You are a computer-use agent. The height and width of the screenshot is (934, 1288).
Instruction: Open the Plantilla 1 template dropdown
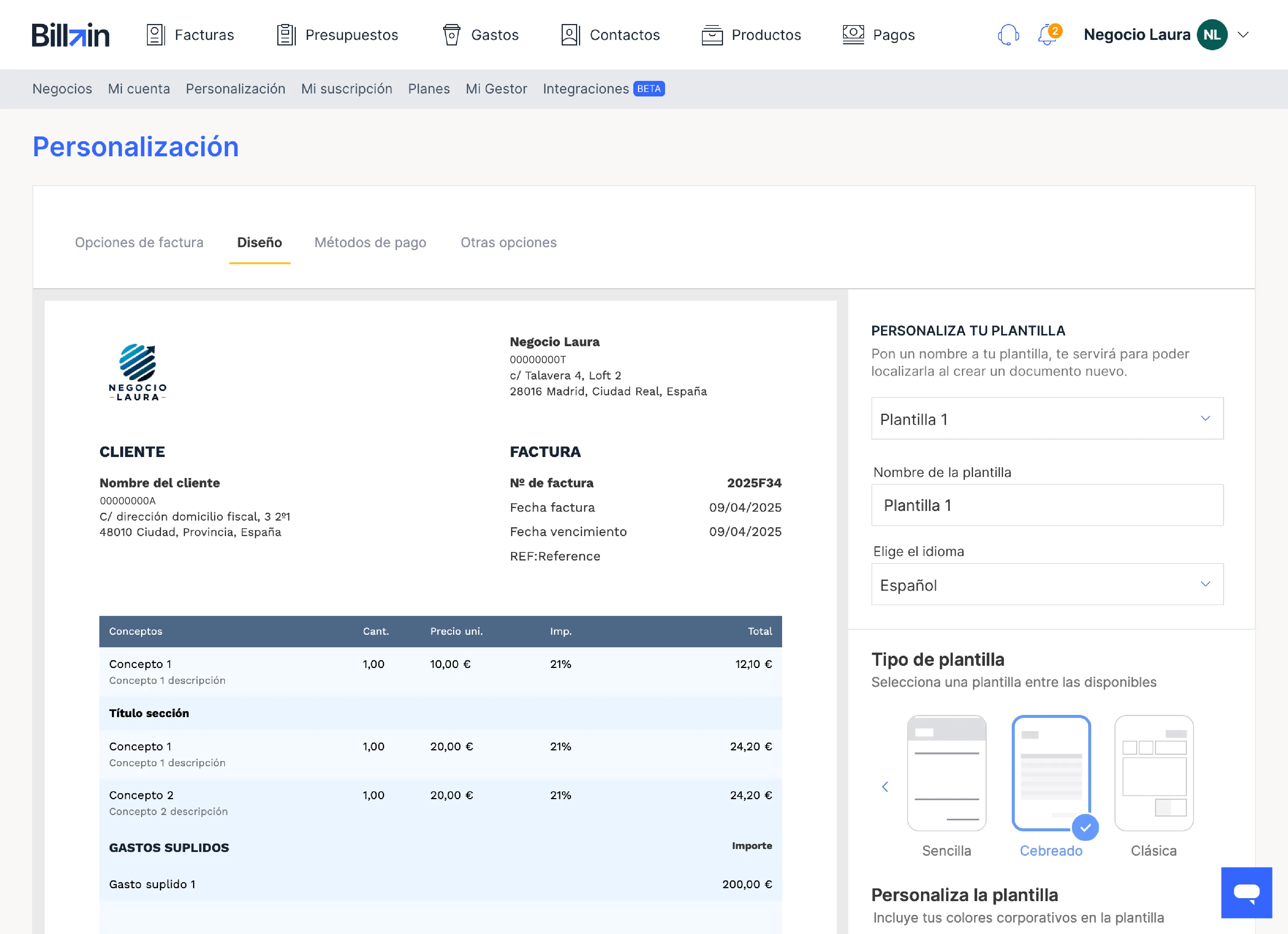1047,419
